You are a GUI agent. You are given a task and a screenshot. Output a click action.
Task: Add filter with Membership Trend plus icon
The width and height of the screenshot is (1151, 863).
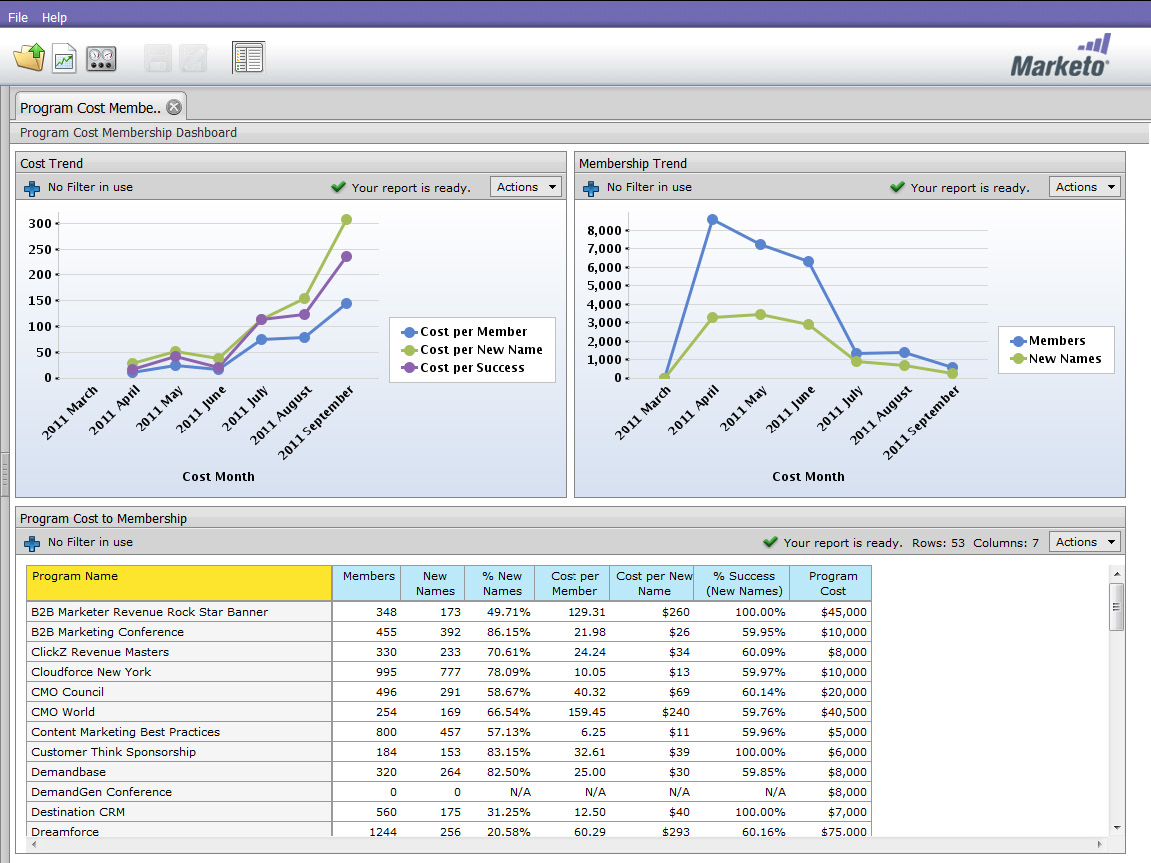(591, 188)
